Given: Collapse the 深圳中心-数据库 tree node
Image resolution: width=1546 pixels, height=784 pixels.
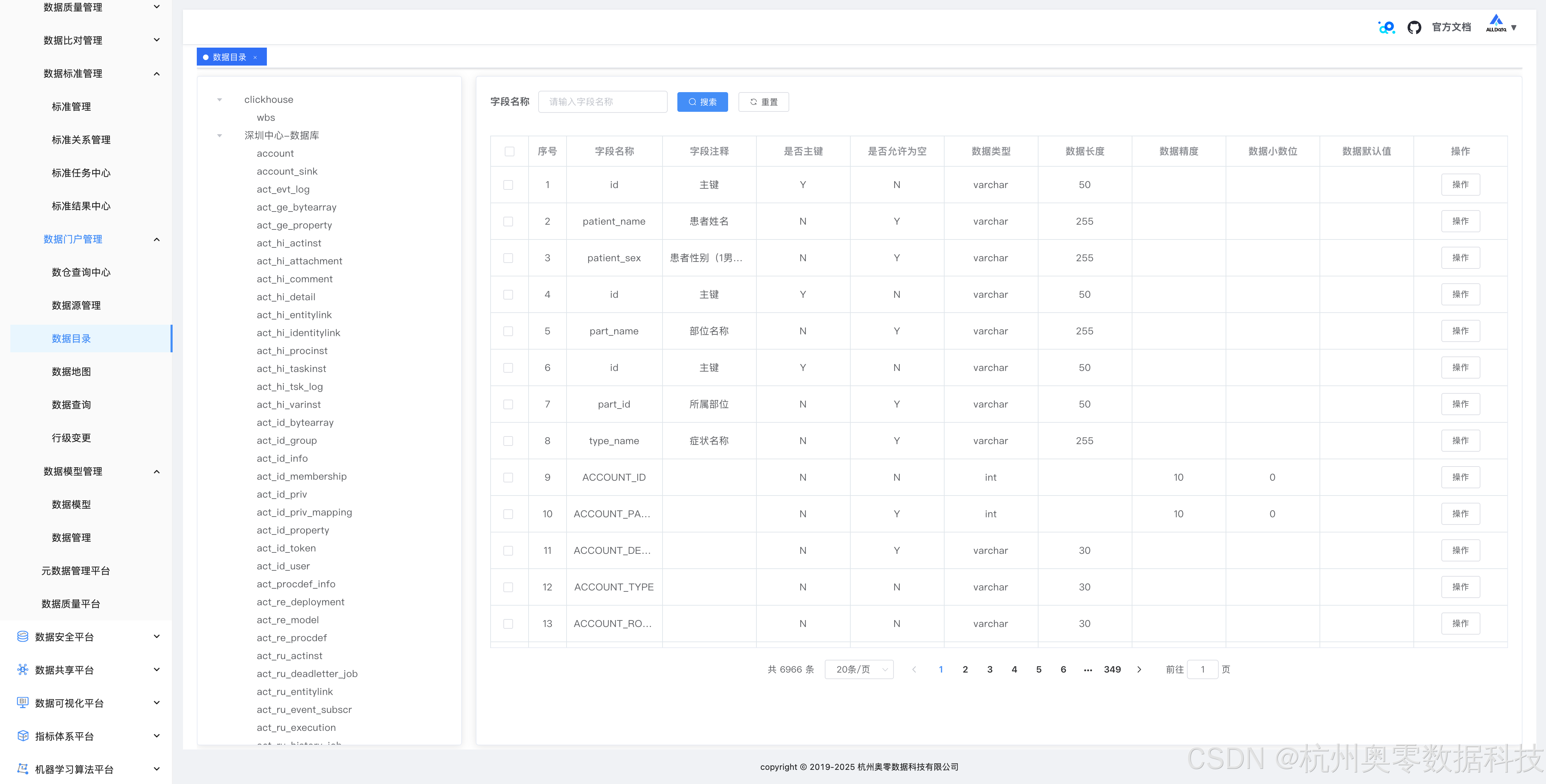Looking at the screenshot, I should pyautogui.click(x=220, y=136).
